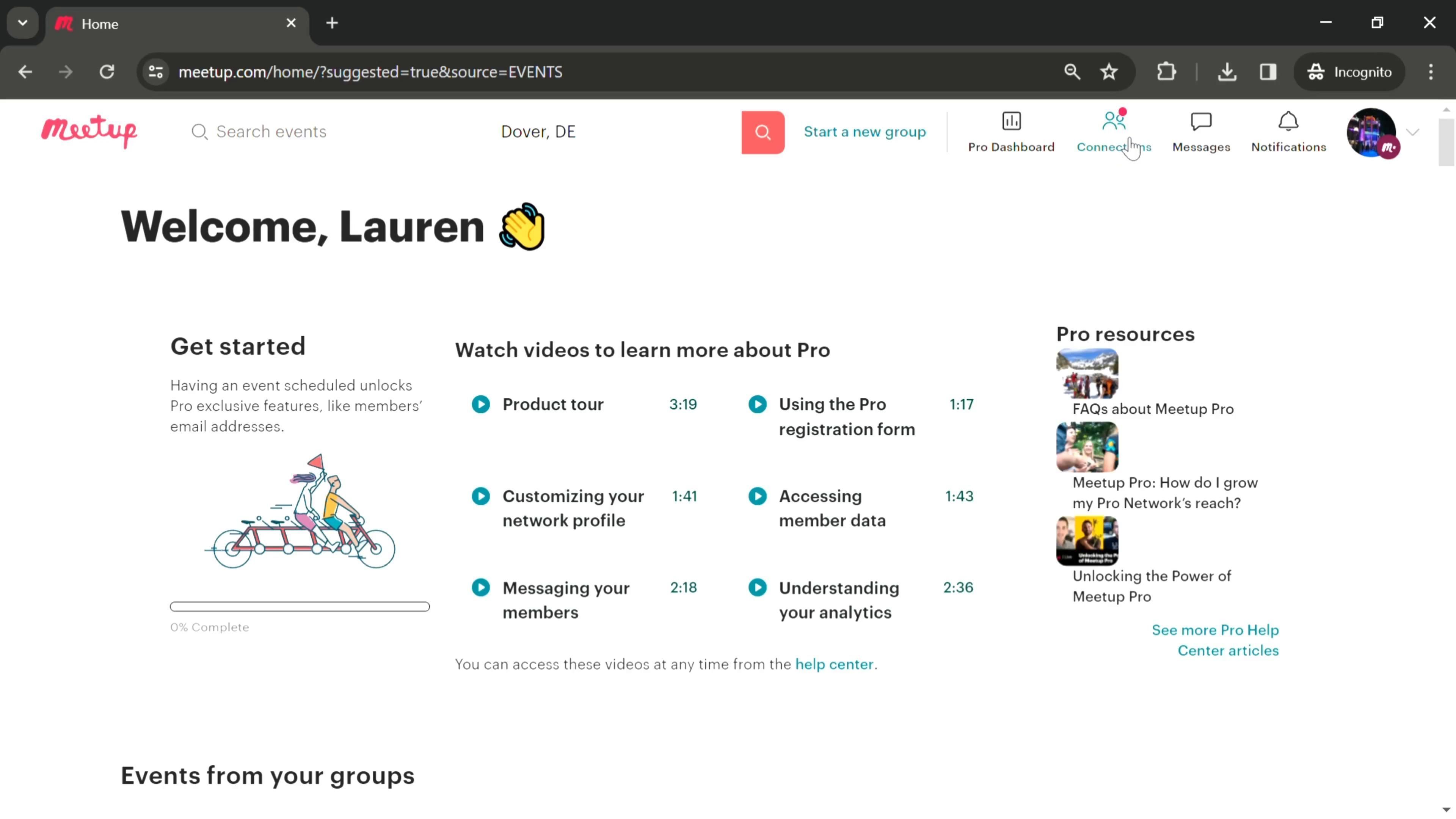Follow the help center link
Image resolution: width=1456 pixels, height=819 pixels.
(834, 664)
